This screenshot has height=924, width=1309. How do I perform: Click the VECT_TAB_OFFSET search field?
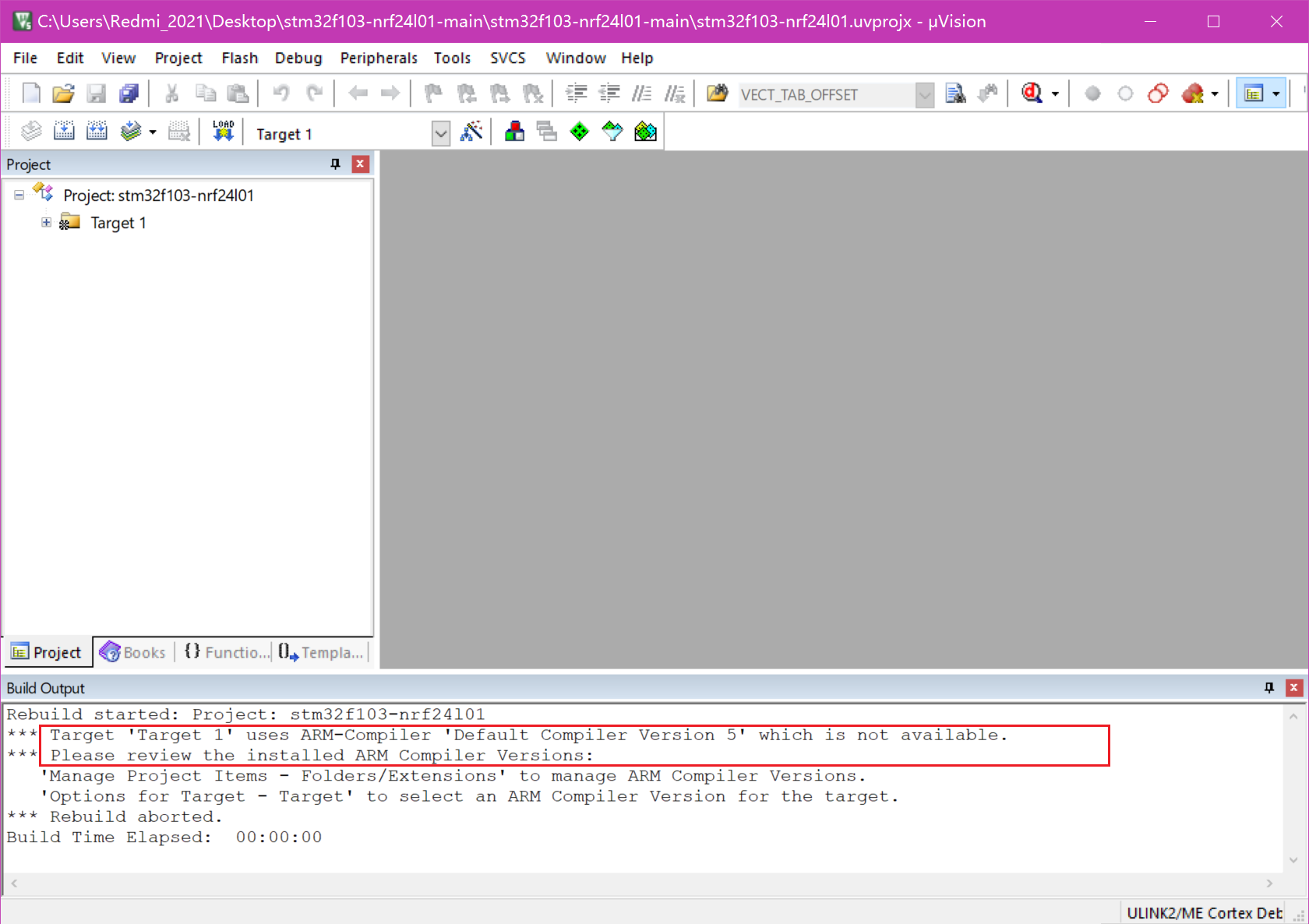pyautogui.click(x=827, y=95)
